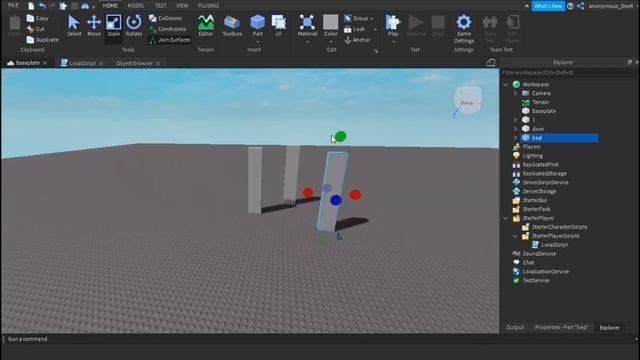This screenshot has height=360, width=640.
Task: Close the Baseplate tab
Action: click(x=45, y=63)
